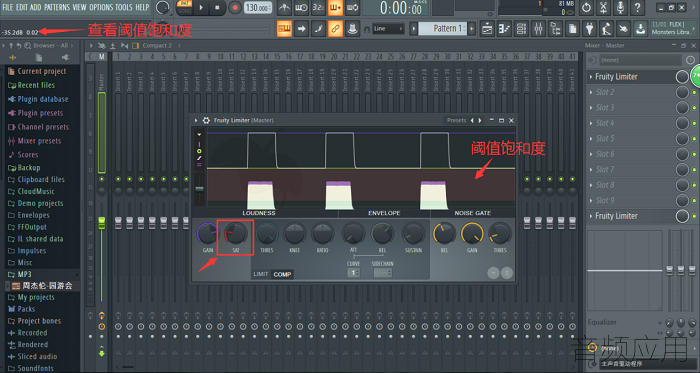Expand Slot 3 menu arrow

coord(591,108)
